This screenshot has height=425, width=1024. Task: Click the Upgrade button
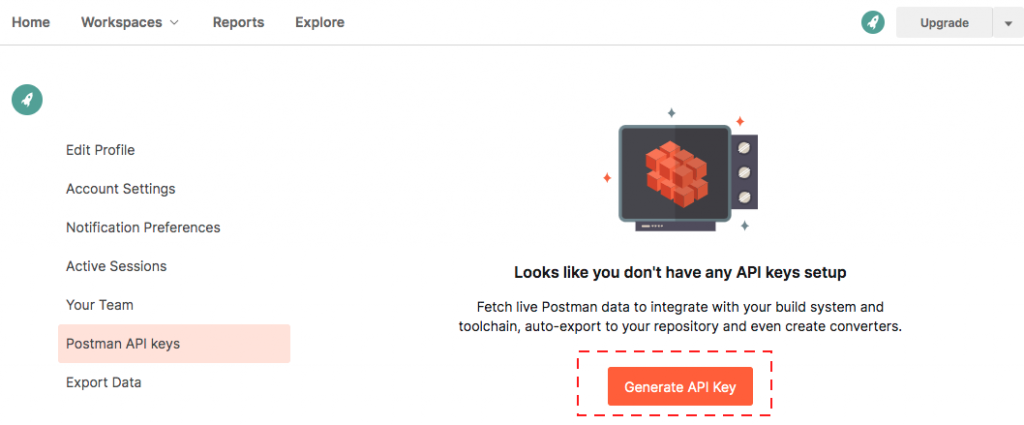click(944, 23)
